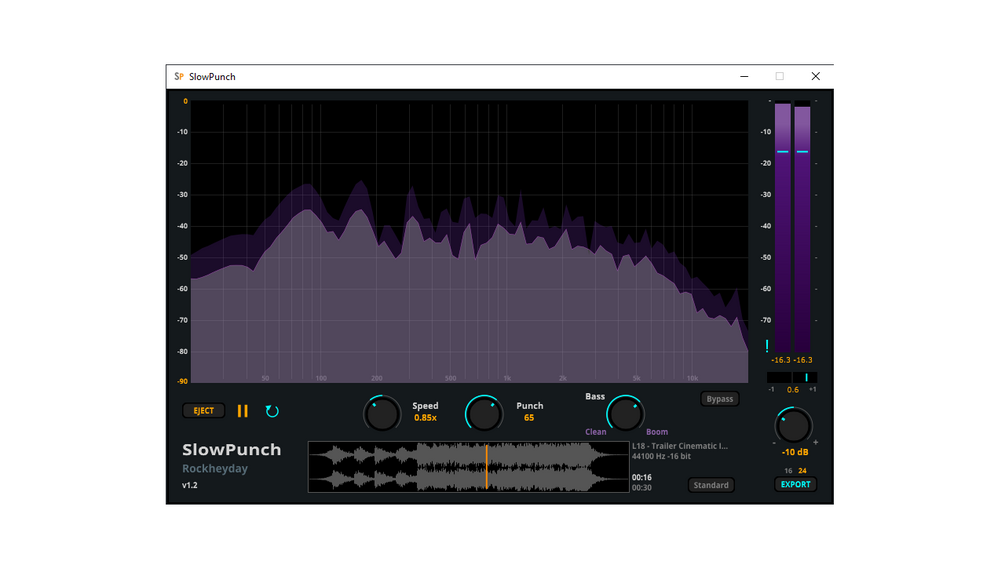Click the Rockheyday developer name

[x=215, y=468]
